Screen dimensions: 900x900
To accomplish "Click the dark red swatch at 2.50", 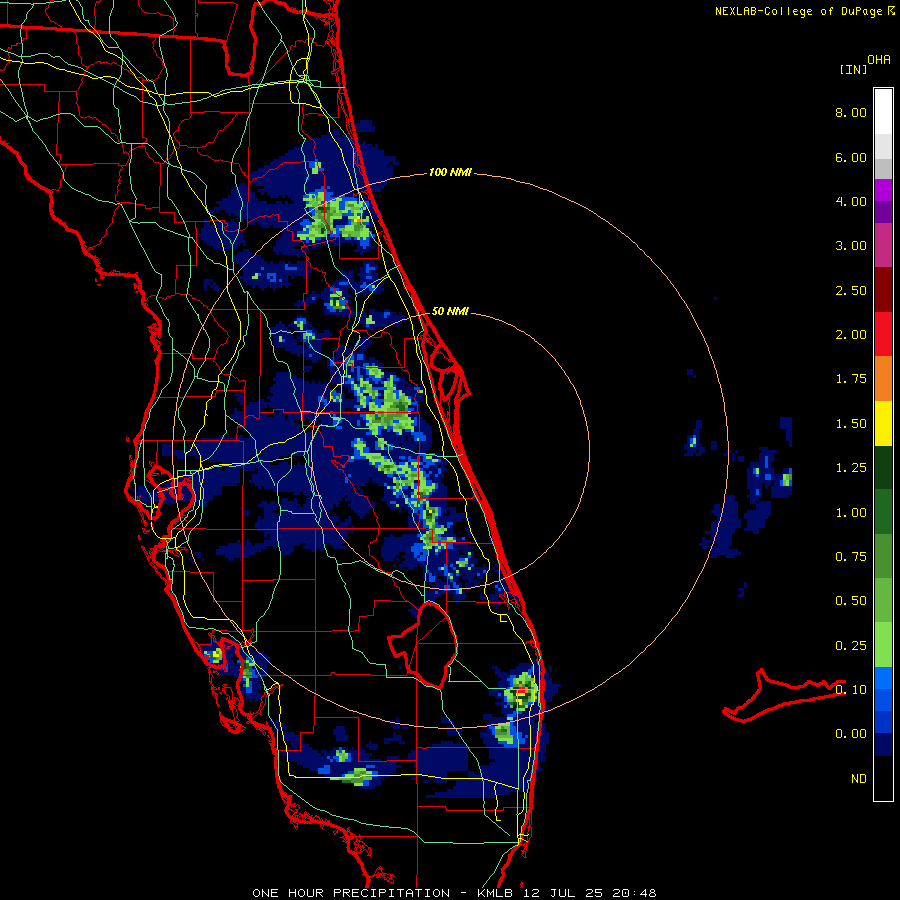I will tap(883, 290).
